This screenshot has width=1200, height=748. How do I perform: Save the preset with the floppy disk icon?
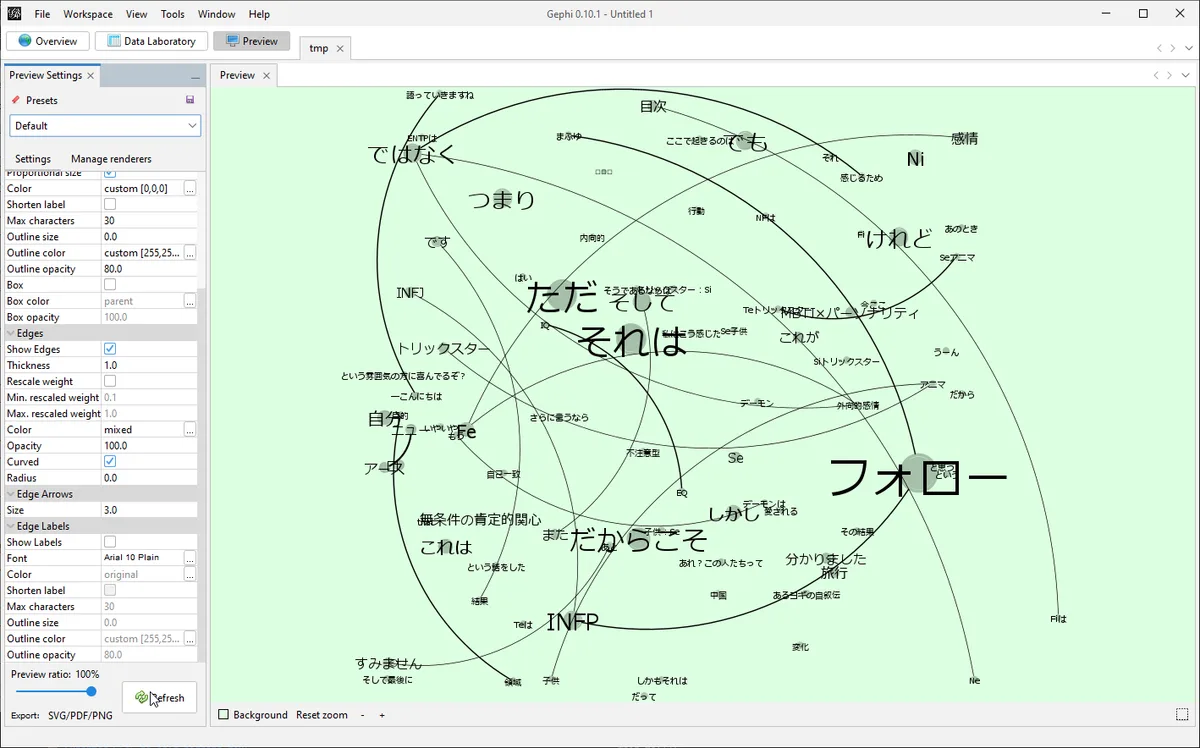tap(190, 100)
